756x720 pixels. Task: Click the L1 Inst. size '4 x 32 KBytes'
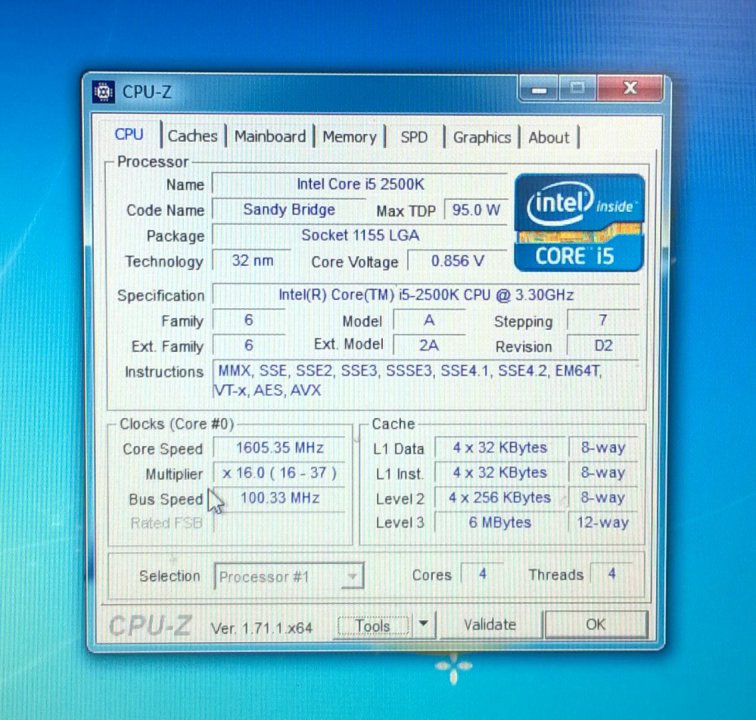[500, 473]
